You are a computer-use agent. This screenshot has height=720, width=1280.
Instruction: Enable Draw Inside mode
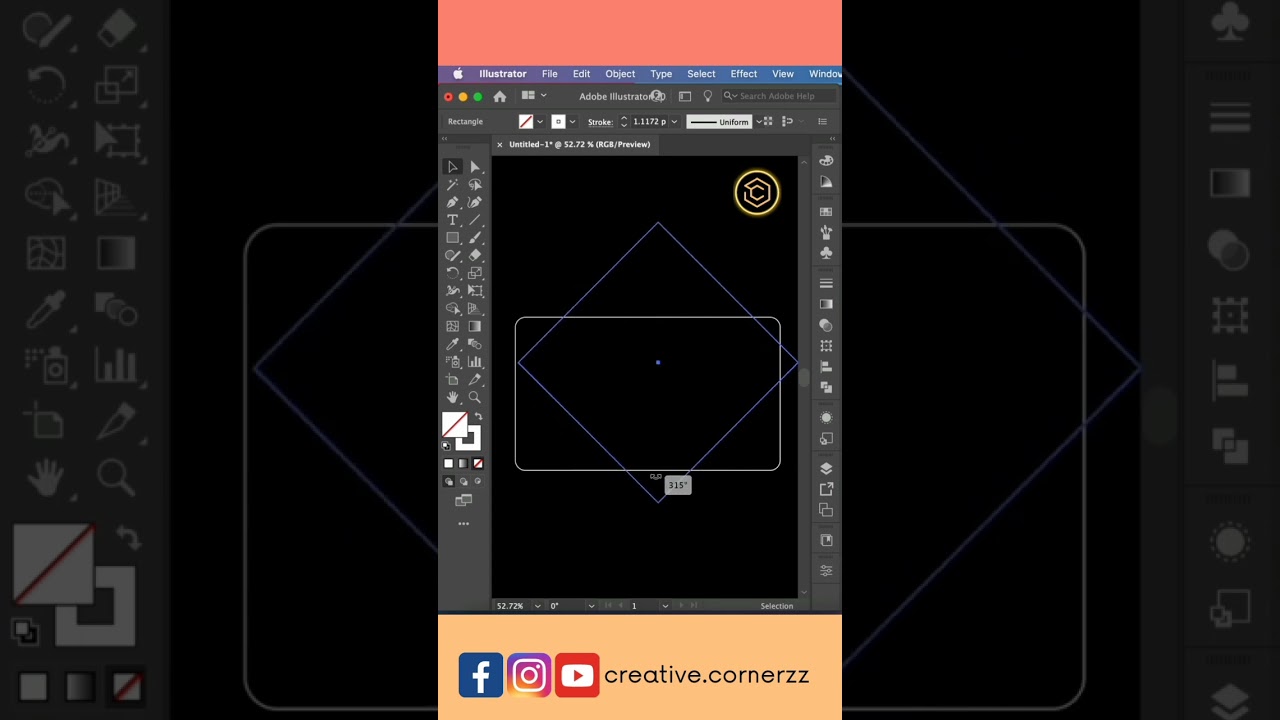pos(477,482)
